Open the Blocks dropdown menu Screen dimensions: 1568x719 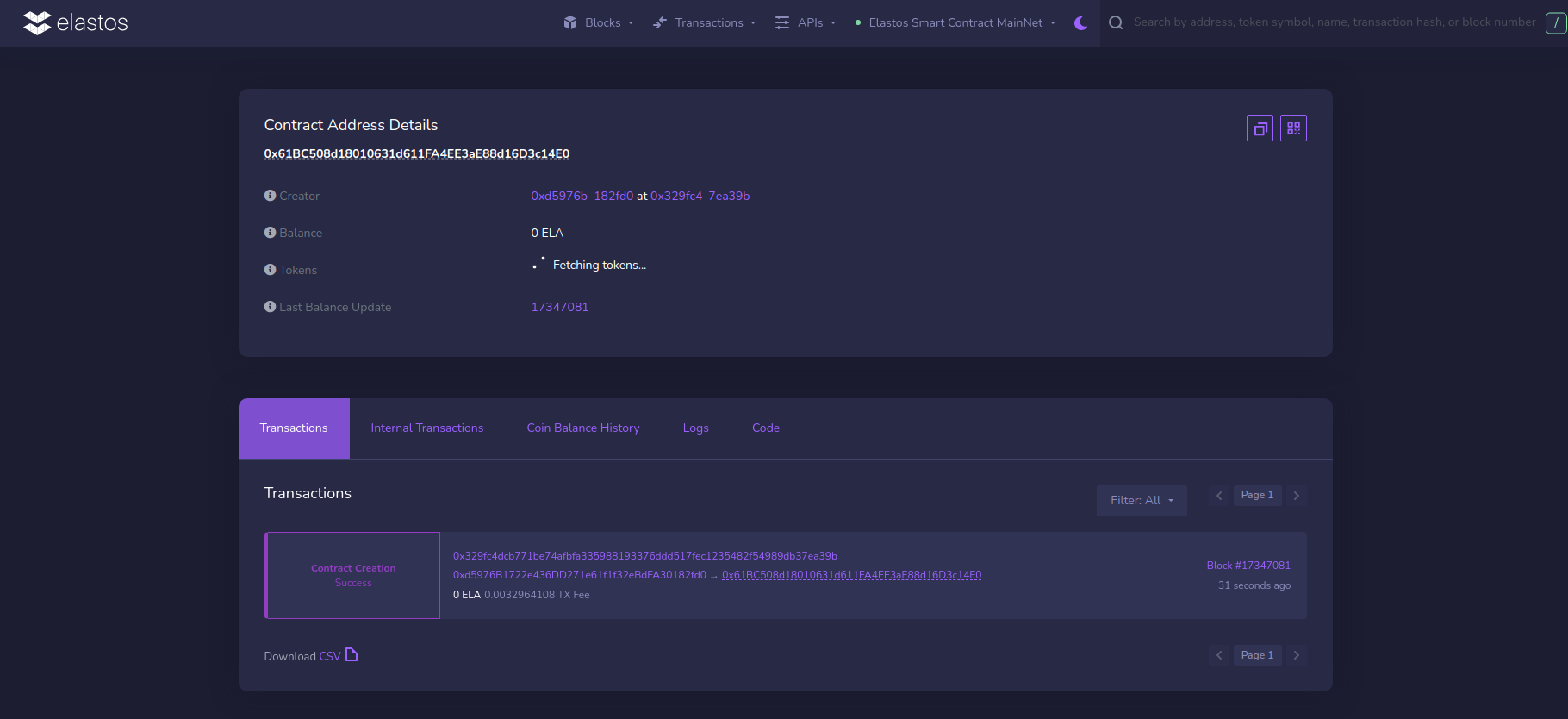click(x=599, y=23)
